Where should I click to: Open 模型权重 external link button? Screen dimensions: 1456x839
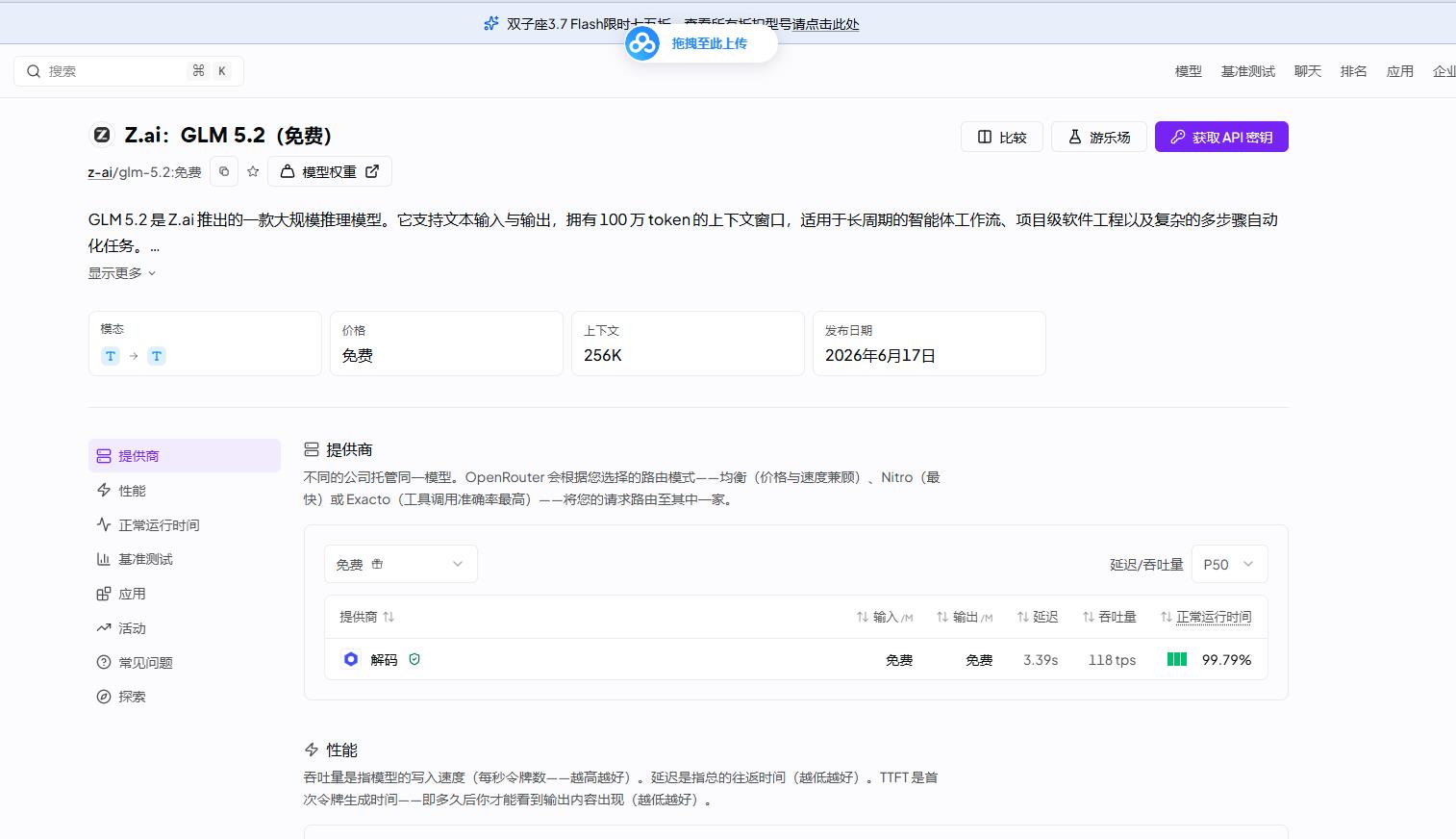tap(330, 171)
